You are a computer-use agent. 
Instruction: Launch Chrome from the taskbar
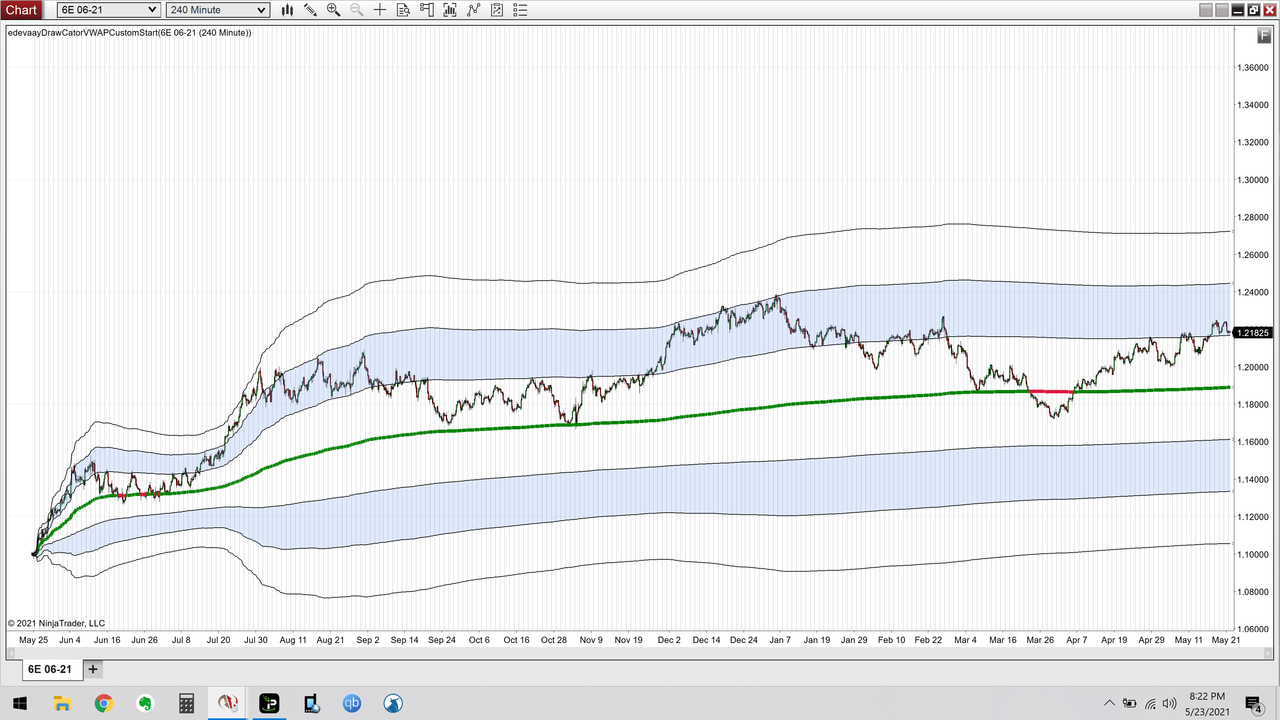coord(103,704)
